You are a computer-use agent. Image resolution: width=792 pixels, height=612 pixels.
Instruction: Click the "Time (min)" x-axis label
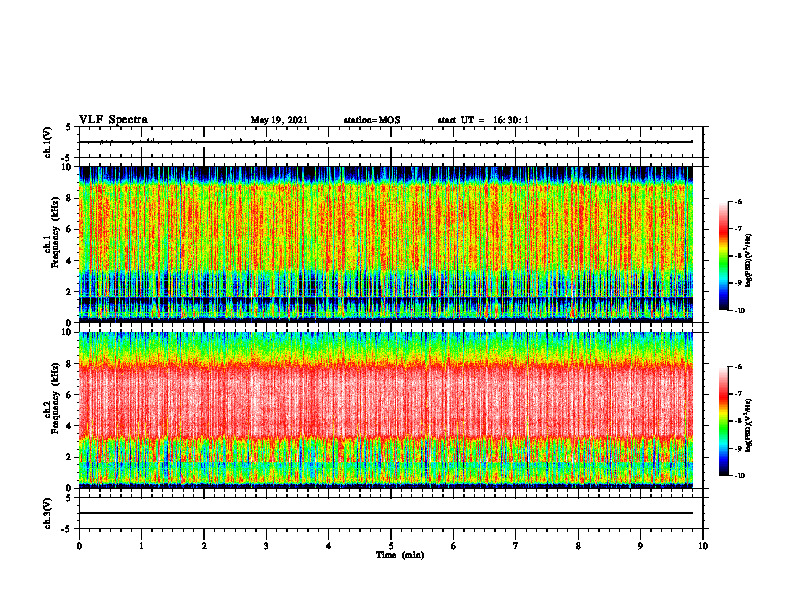(x=400, y=555)
